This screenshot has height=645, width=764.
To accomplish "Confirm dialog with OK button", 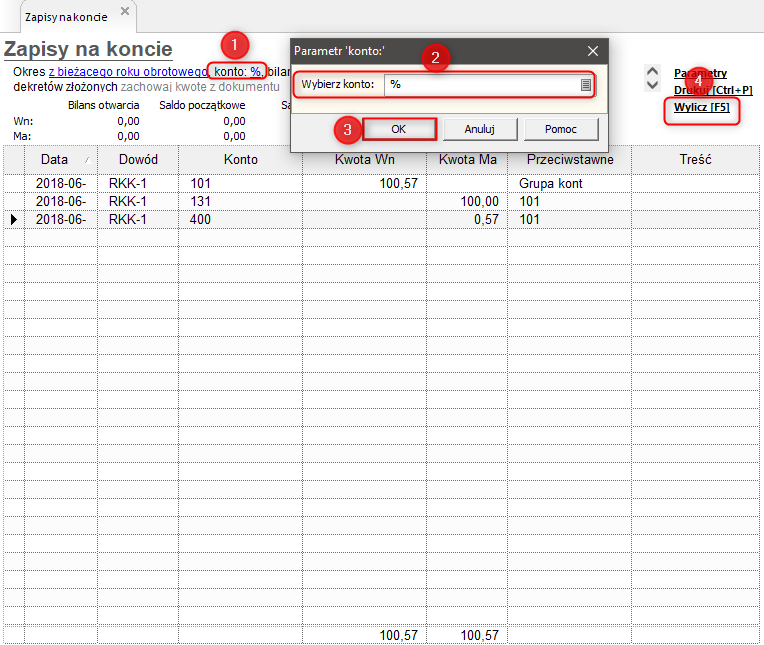I will (x=399, y=129).
